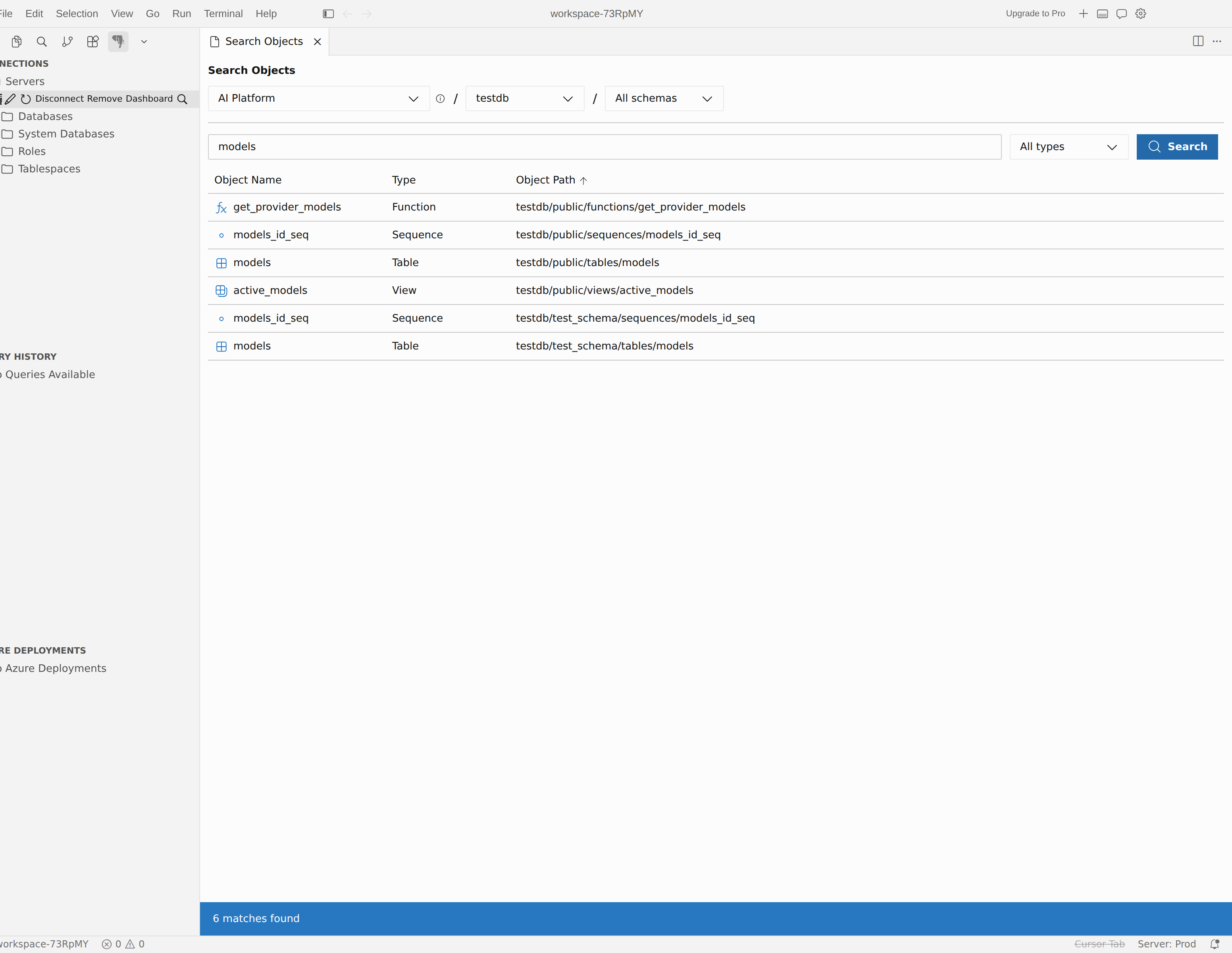Screen dimensions: 1232x953
Task: Select the Servers tree node
Action: (x=25, y=81)
